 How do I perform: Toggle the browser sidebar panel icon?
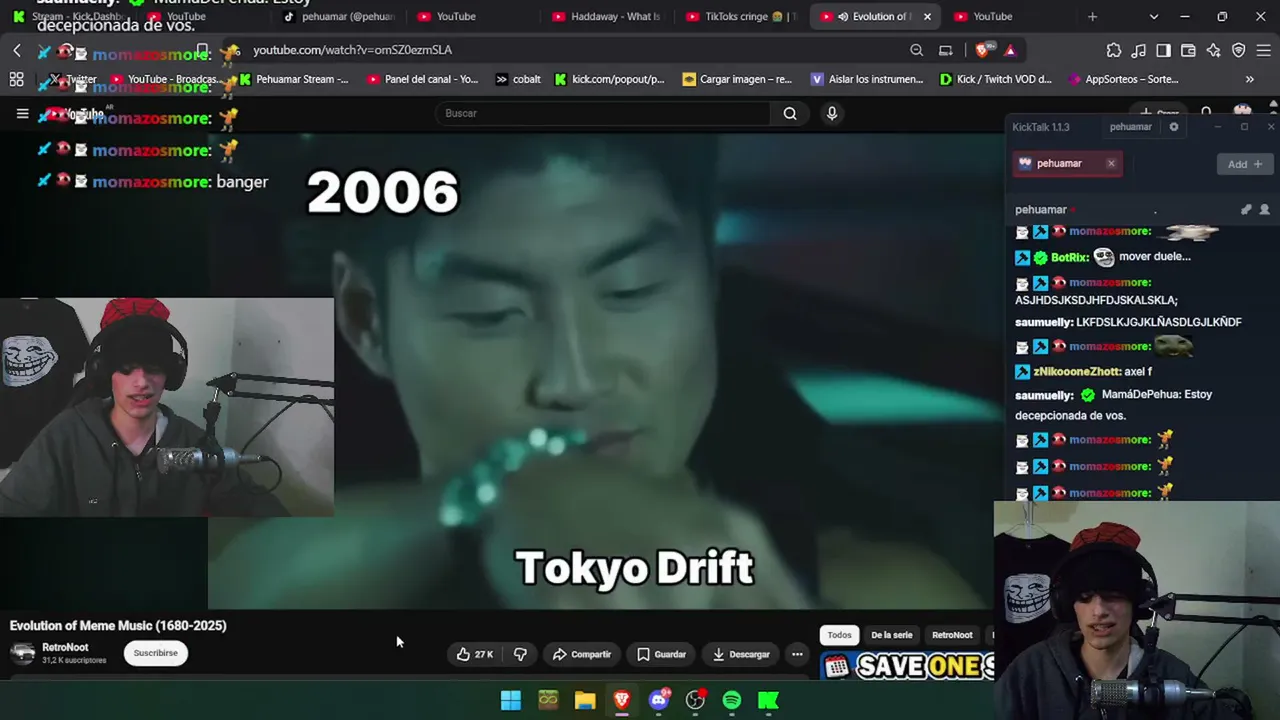click(x=1164, y=50)
